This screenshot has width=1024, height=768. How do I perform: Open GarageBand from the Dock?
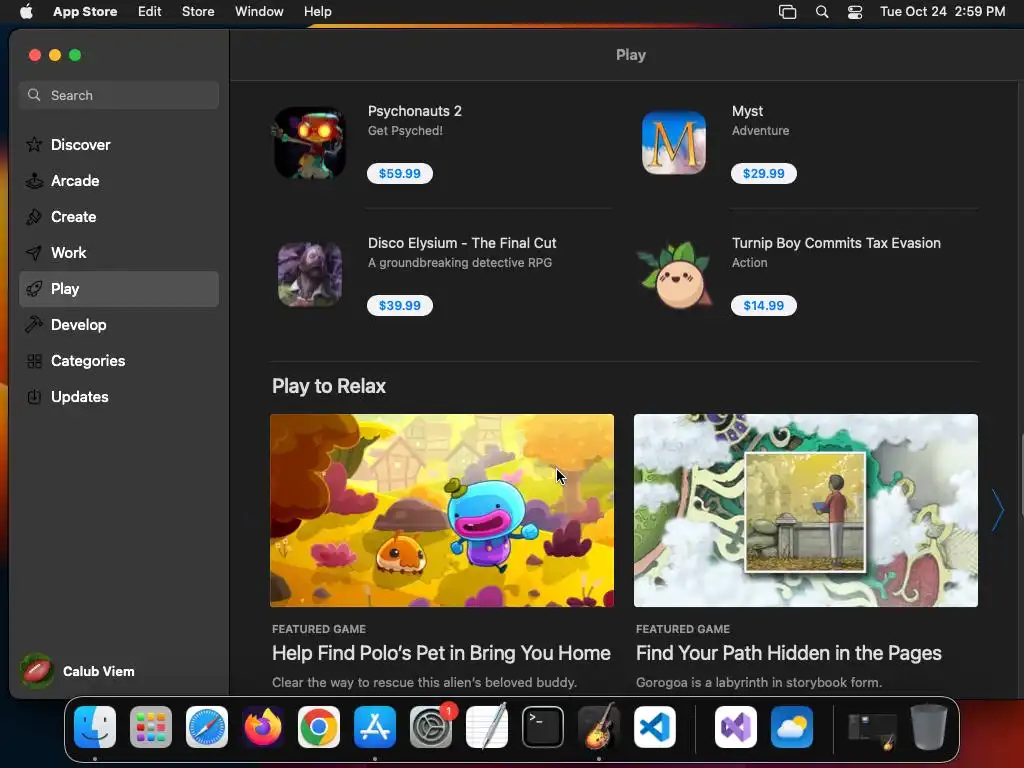point(599,727)
